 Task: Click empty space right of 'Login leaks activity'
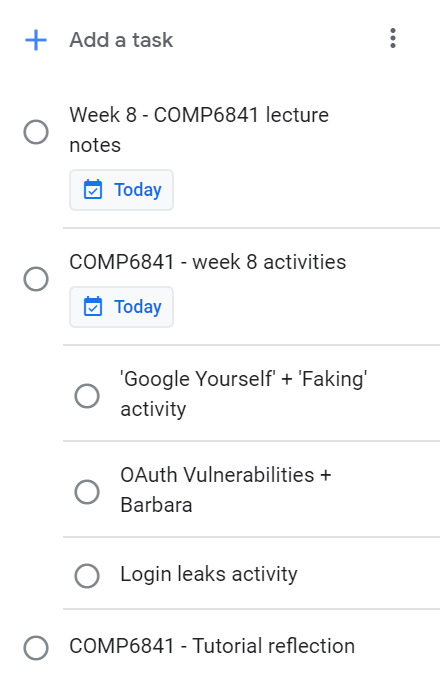coord(368,574)
